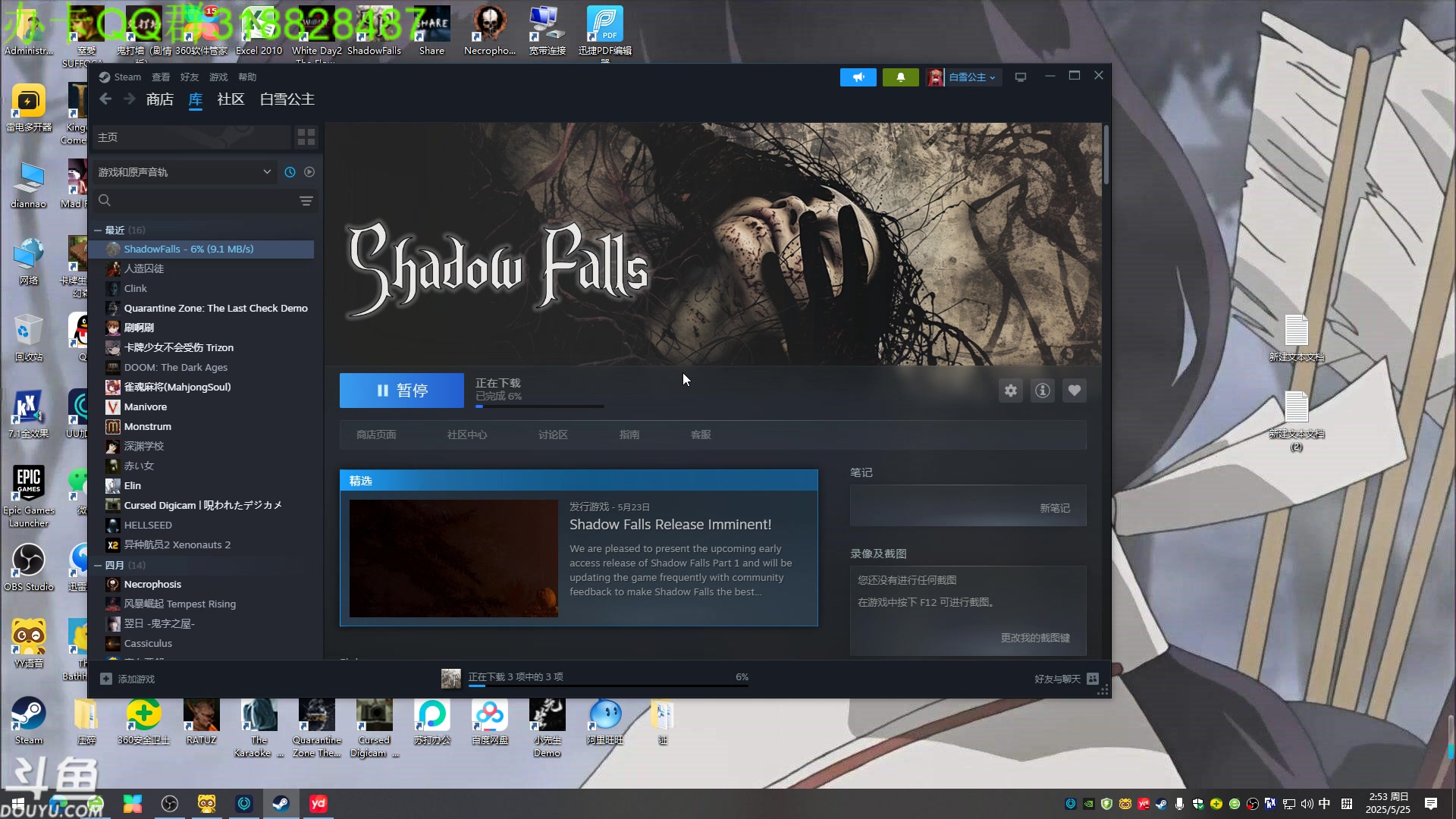Go back with the left arrow
The image size is (1456, 819).
tap(105, 99)
